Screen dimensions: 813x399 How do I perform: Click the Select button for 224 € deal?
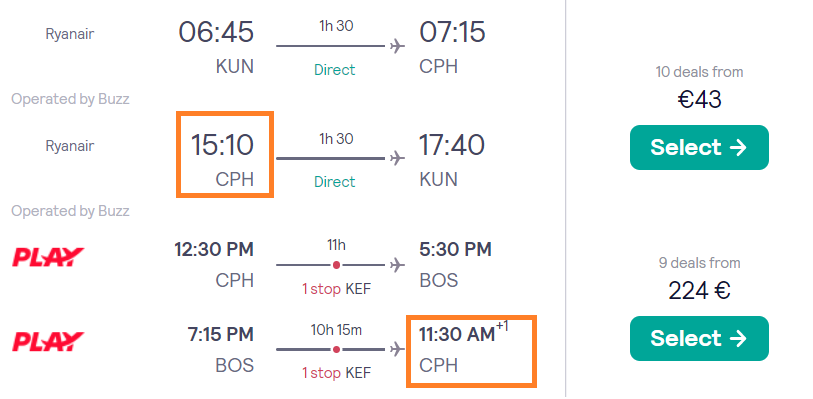[x=699, y=338]
